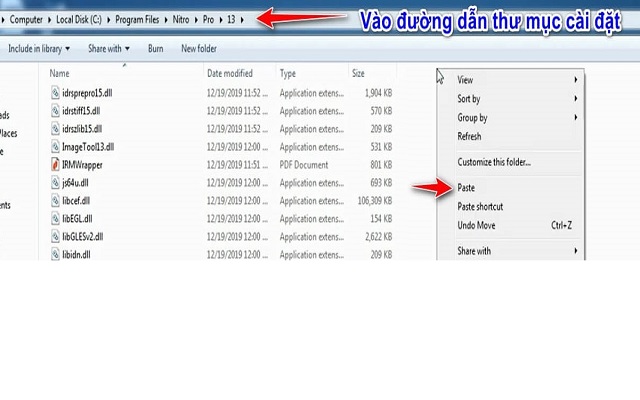640x400 pixels.
Task: Open the Include in library dropdown
Action: coord(39,49)
